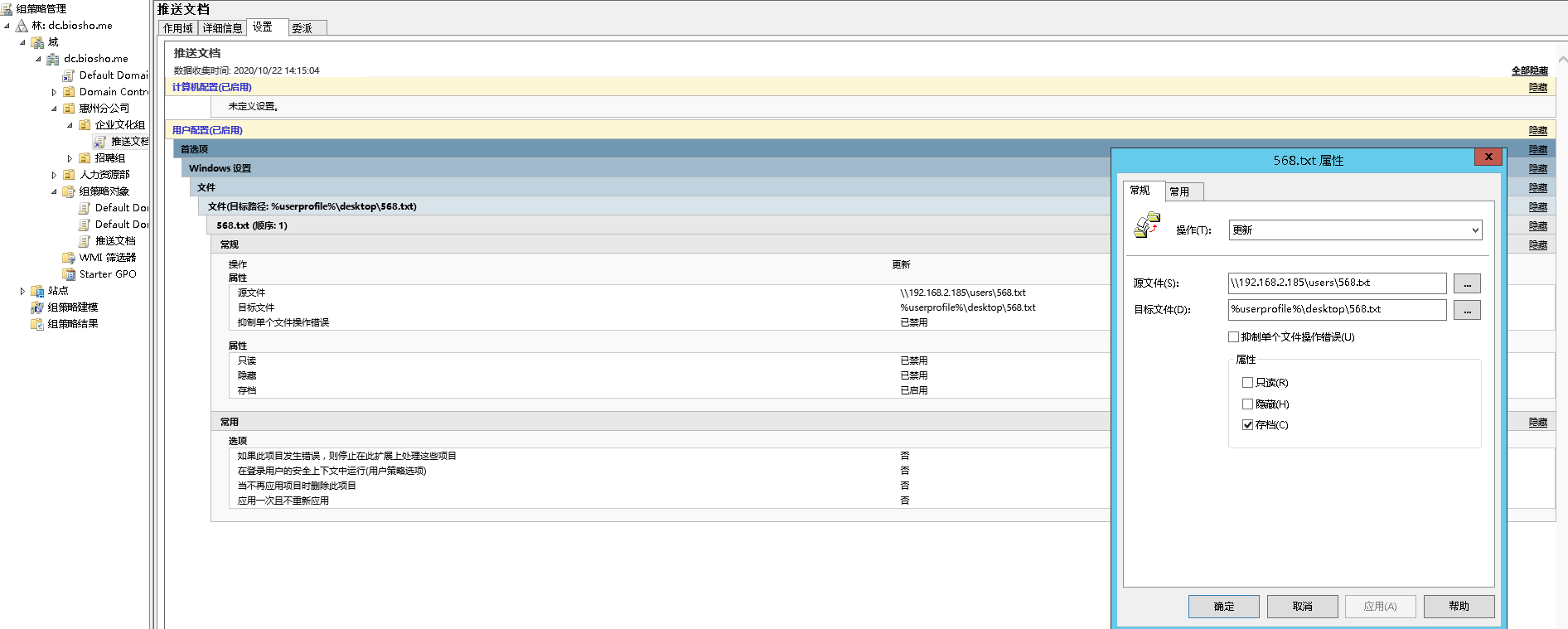Select the Starter GPO icon
The width and height of the screenshot is (1568, 629).
pyautogui.click(x=69, y=274)
